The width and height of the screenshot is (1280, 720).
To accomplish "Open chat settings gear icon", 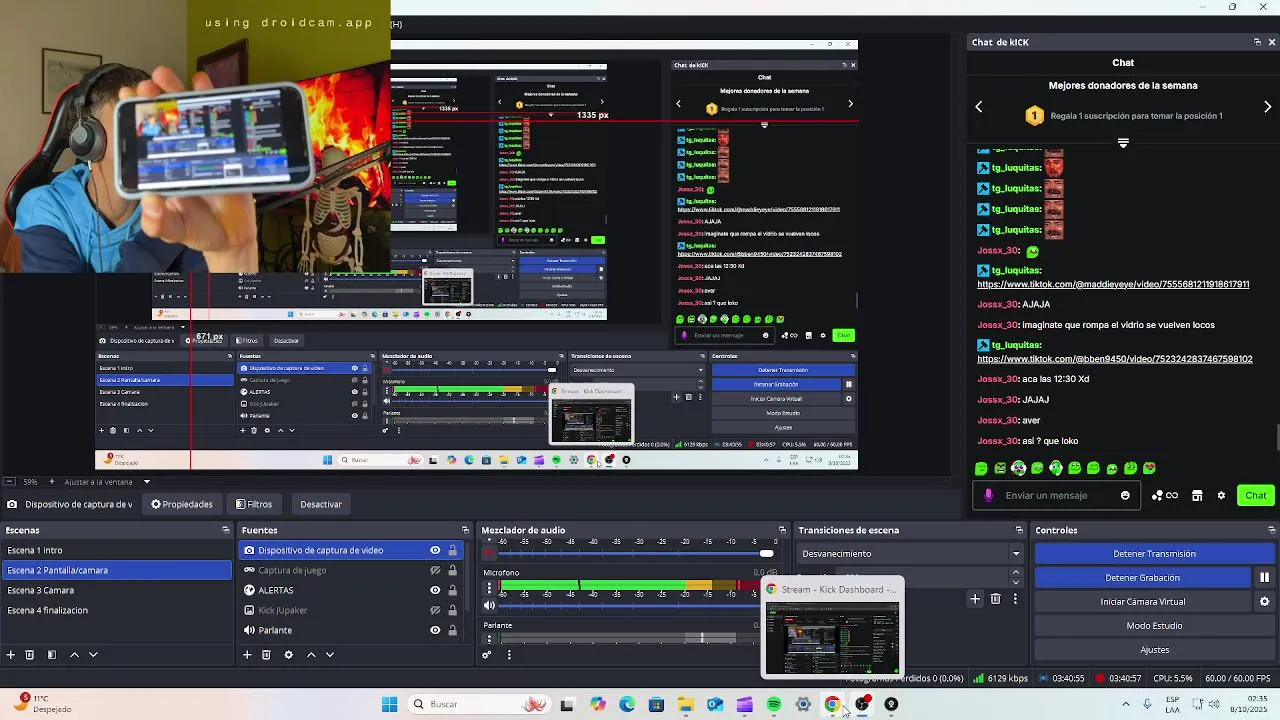I will (1221, 495).
